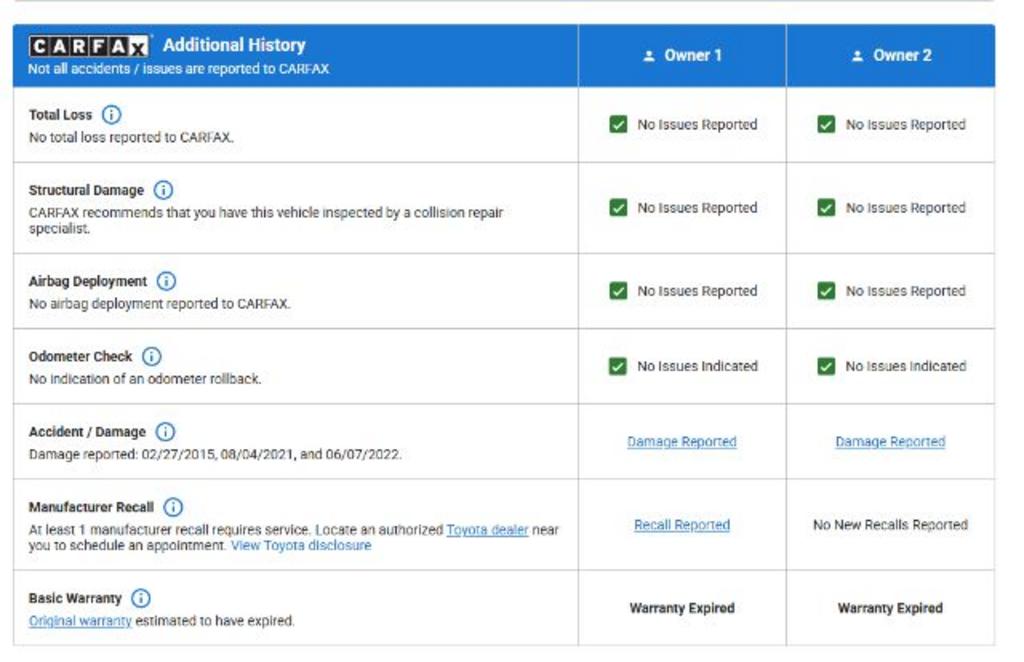
Task: Click the Accident / Damage info icon
Action: [x=165, y=432]
